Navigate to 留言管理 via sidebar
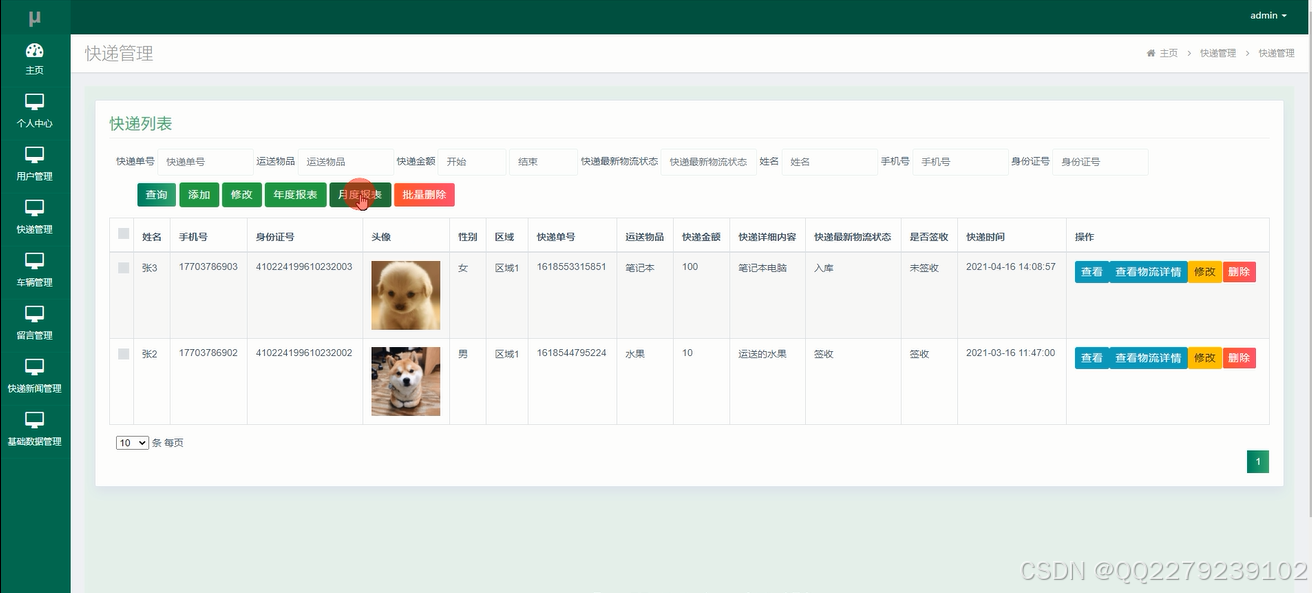 coord(35,323)
